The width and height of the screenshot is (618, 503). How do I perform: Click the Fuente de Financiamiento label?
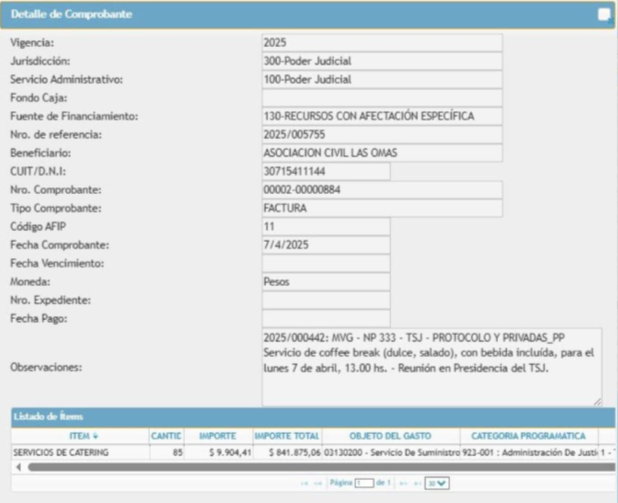coord(74,116)
